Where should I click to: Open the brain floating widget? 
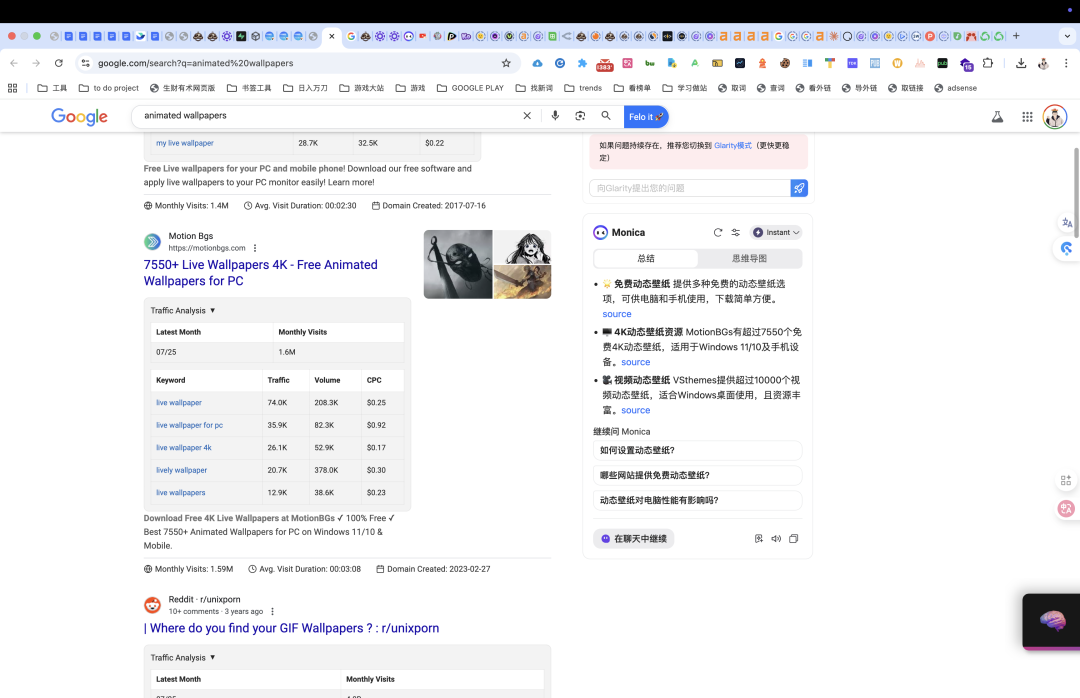point(1052,621)
